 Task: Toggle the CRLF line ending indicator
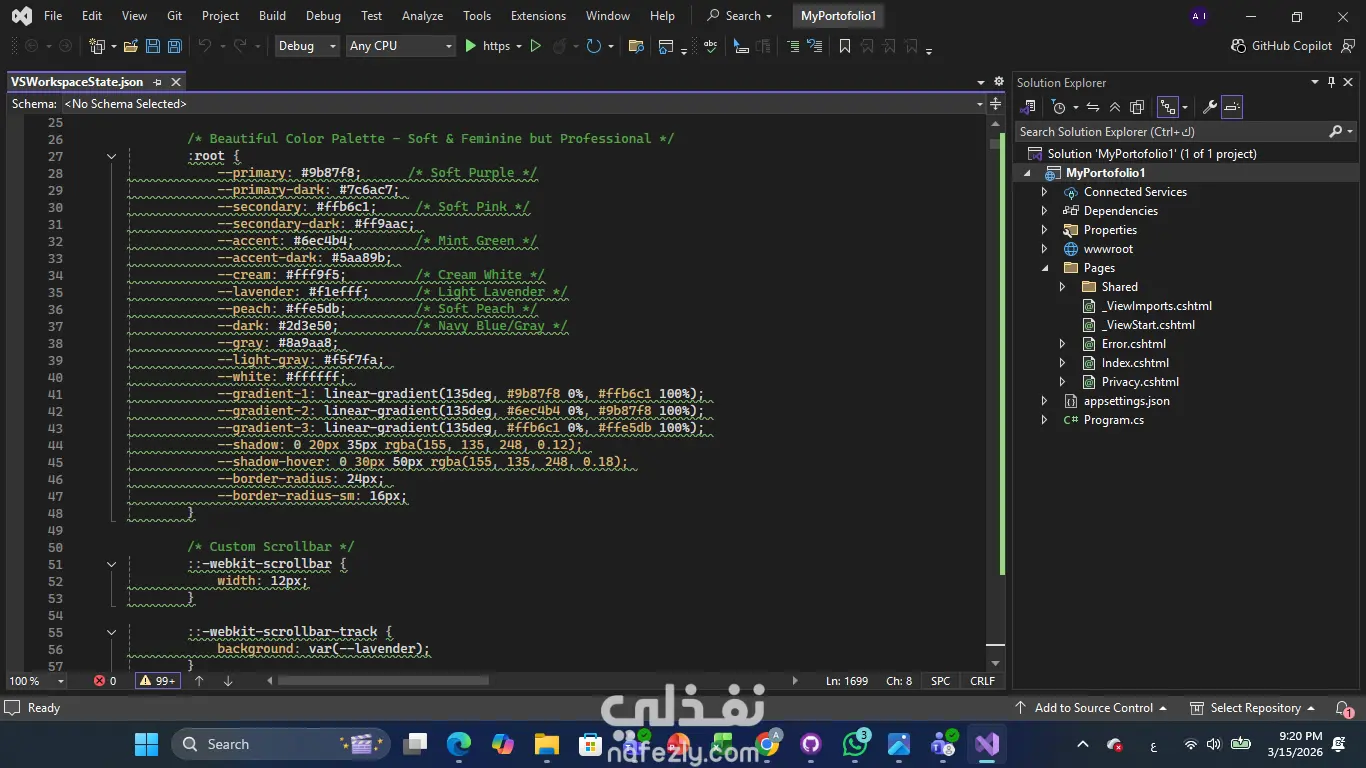(x=983, y=681)
